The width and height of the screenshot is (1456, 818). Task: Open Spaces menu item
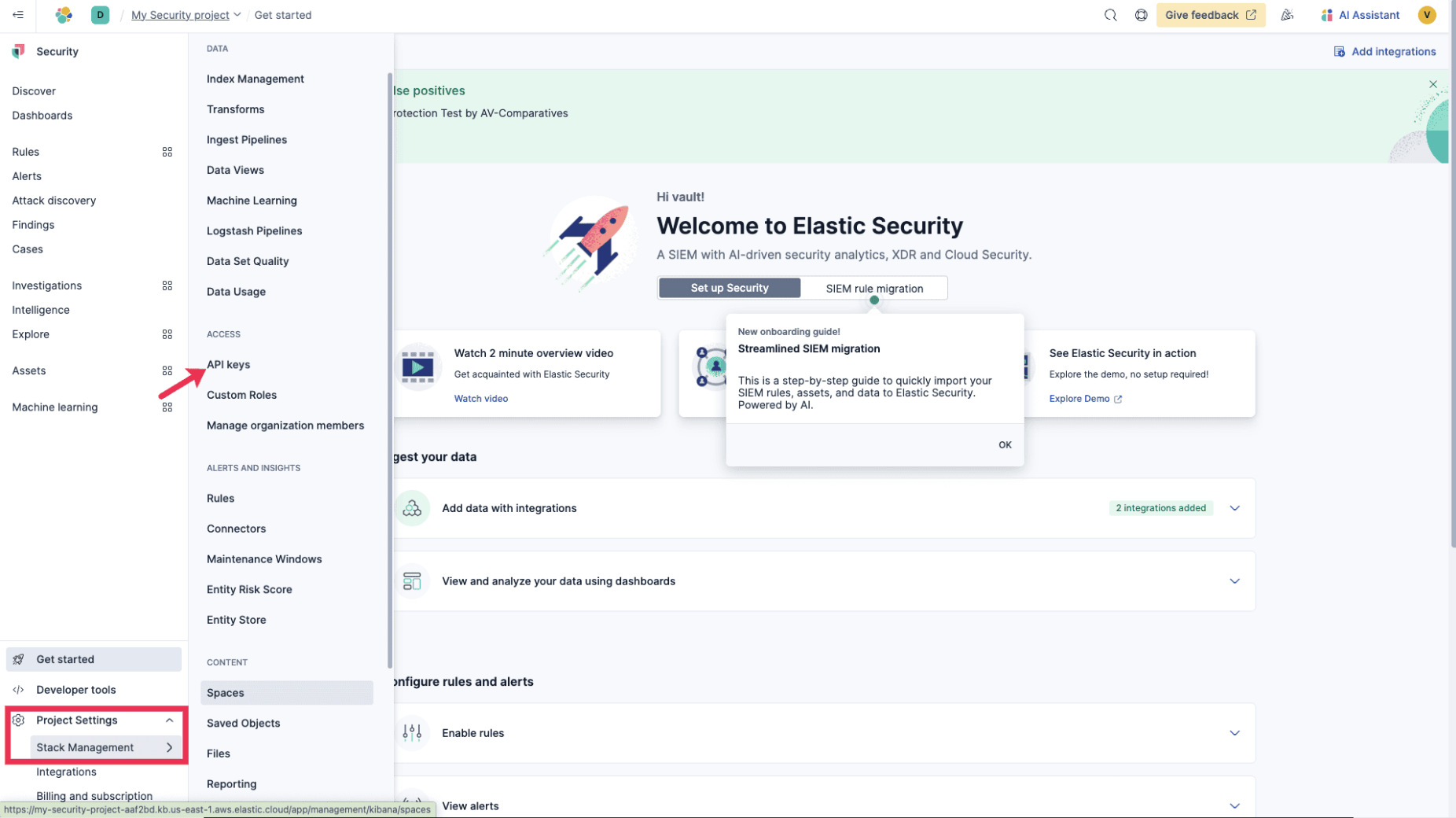coord(286,693)
